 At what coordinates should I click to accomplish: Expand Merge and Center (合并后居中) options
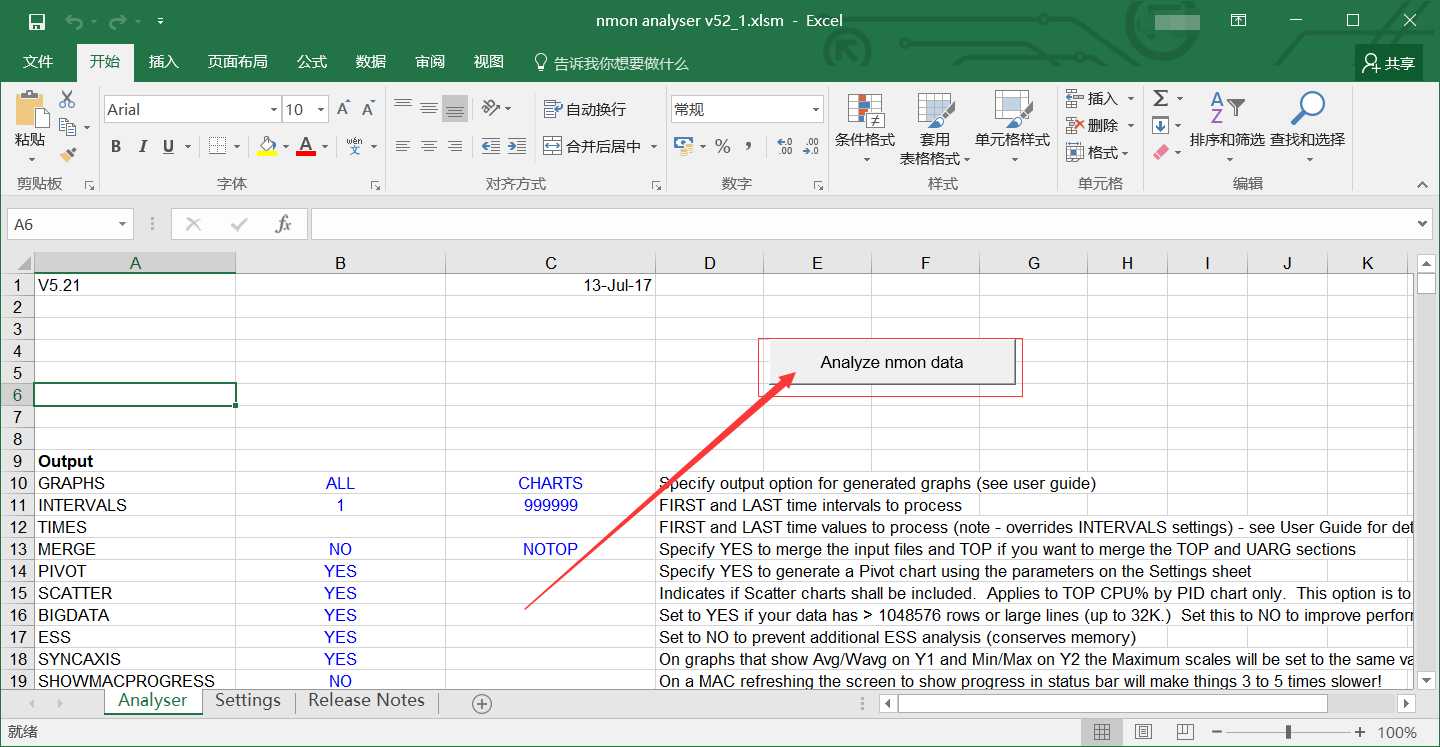pyautogui.click(x=654, y=146)
